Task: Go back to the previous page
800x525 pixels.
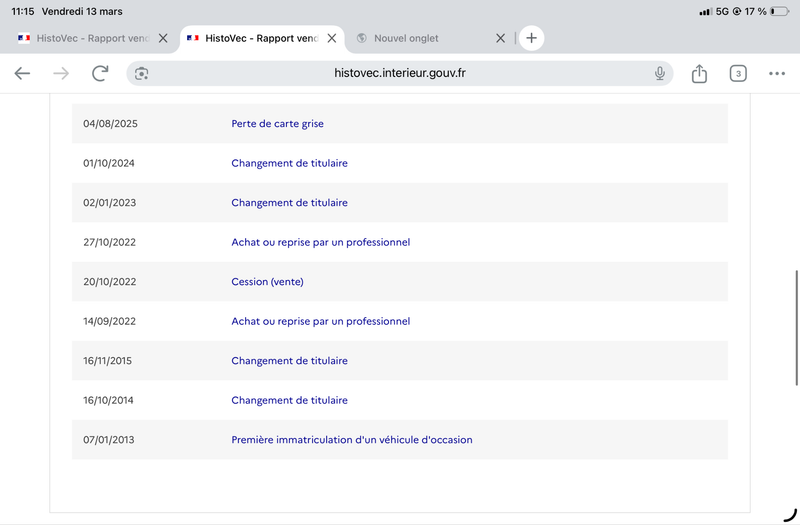Action: (22, 73)
